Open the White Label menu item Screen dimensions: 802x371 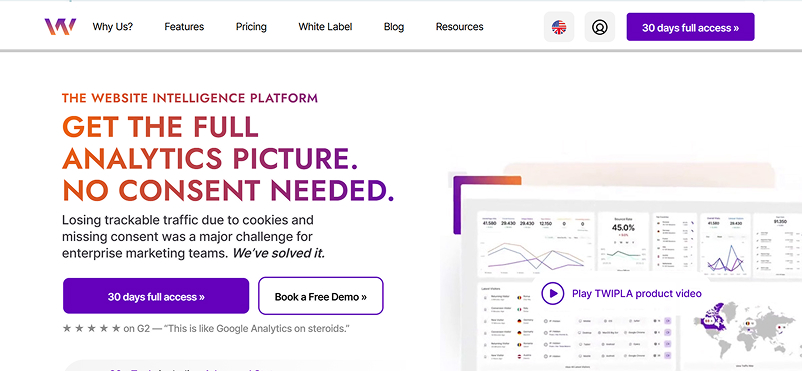(325, 27)
